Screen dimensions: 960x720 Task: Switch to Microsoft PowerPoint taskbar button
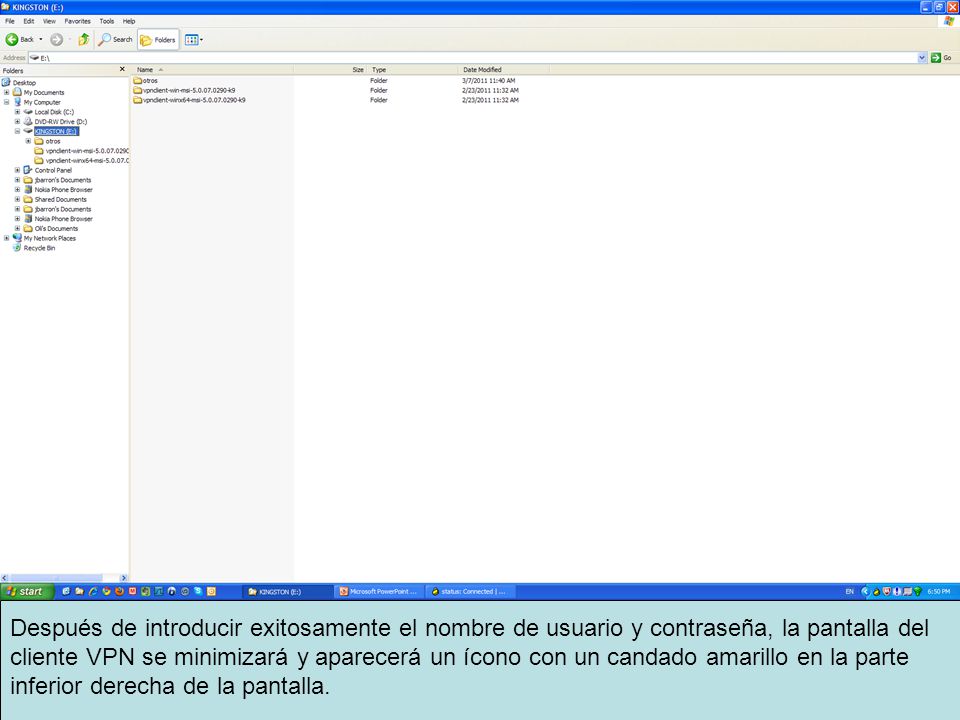(x=378, y=591)
